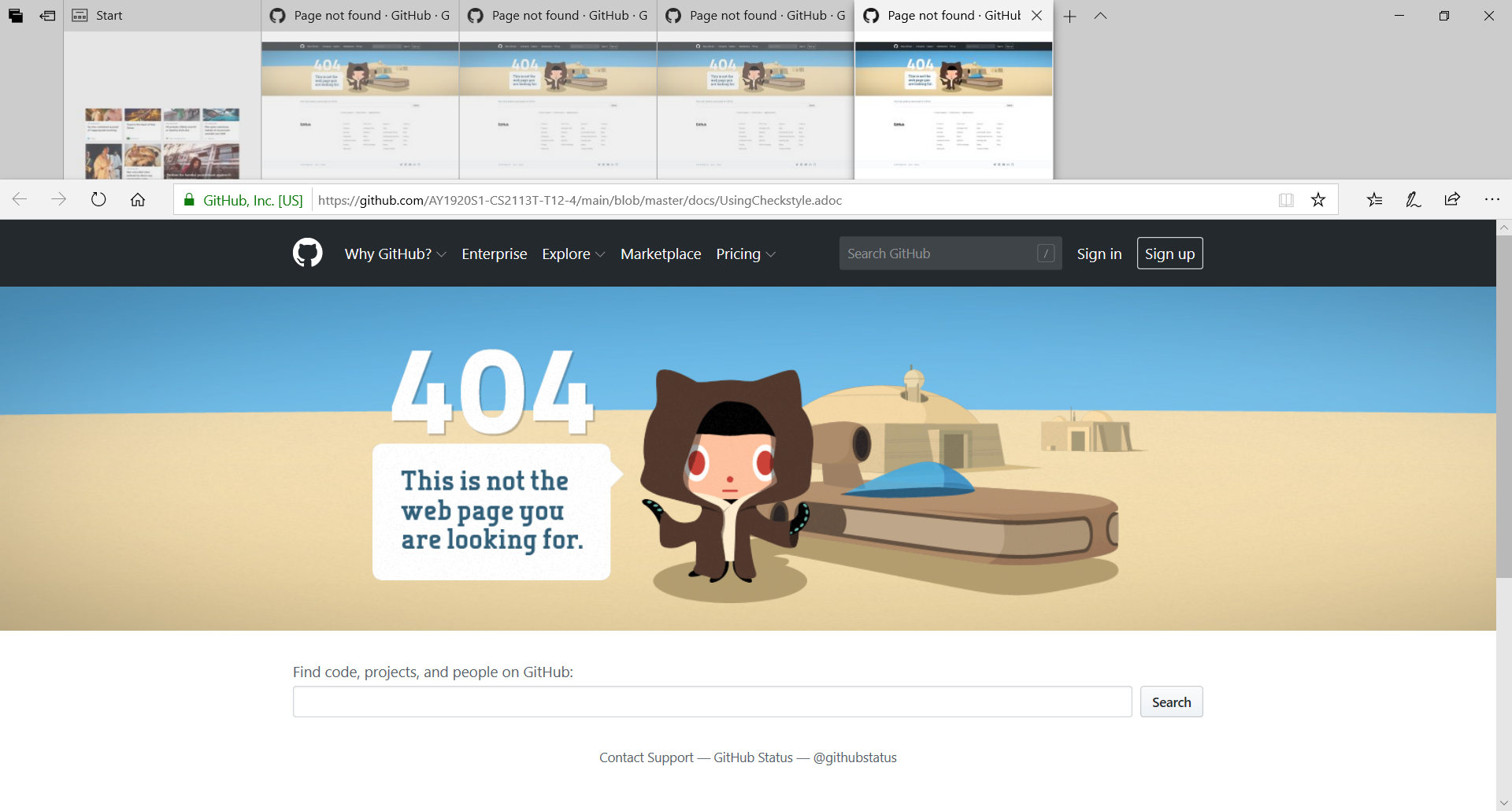This screenshot has height=811, width=1512.
Task: Go forward with the arrow button
Action: pos(59,200)
